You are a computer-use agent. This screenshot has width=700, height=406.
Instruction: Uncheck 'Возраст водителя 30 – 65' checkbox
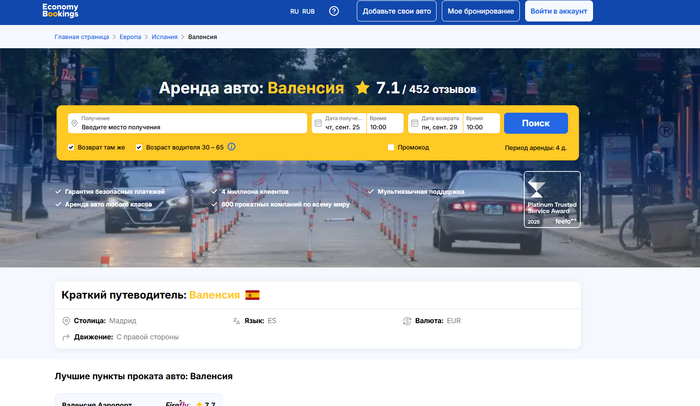[x=139, y=147]
